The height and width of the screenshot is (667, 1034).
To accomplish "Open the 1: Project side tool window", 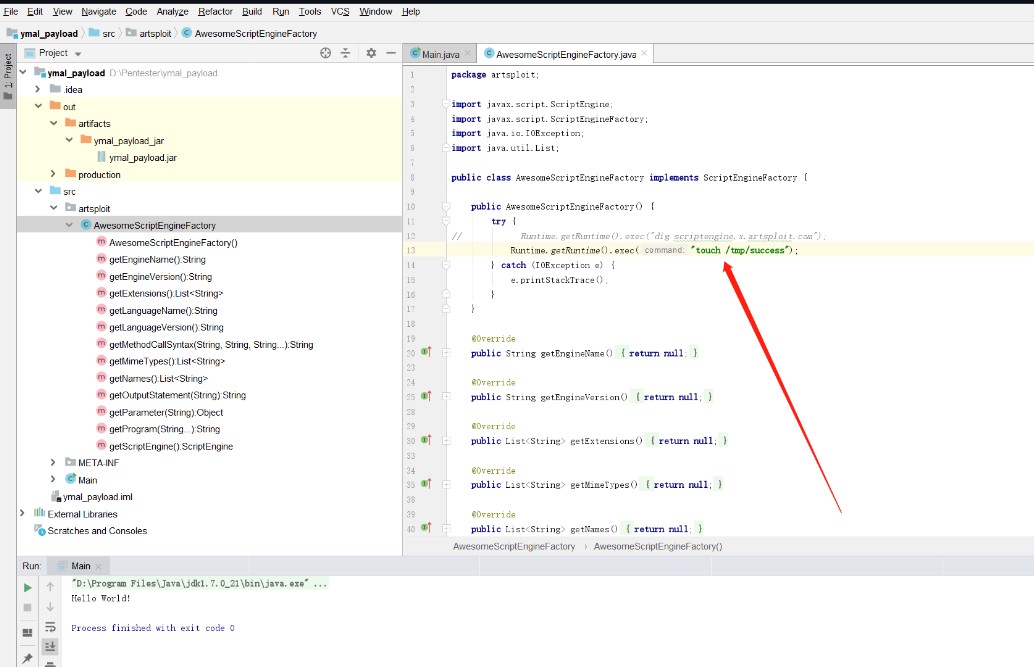I will coord(8,77).
